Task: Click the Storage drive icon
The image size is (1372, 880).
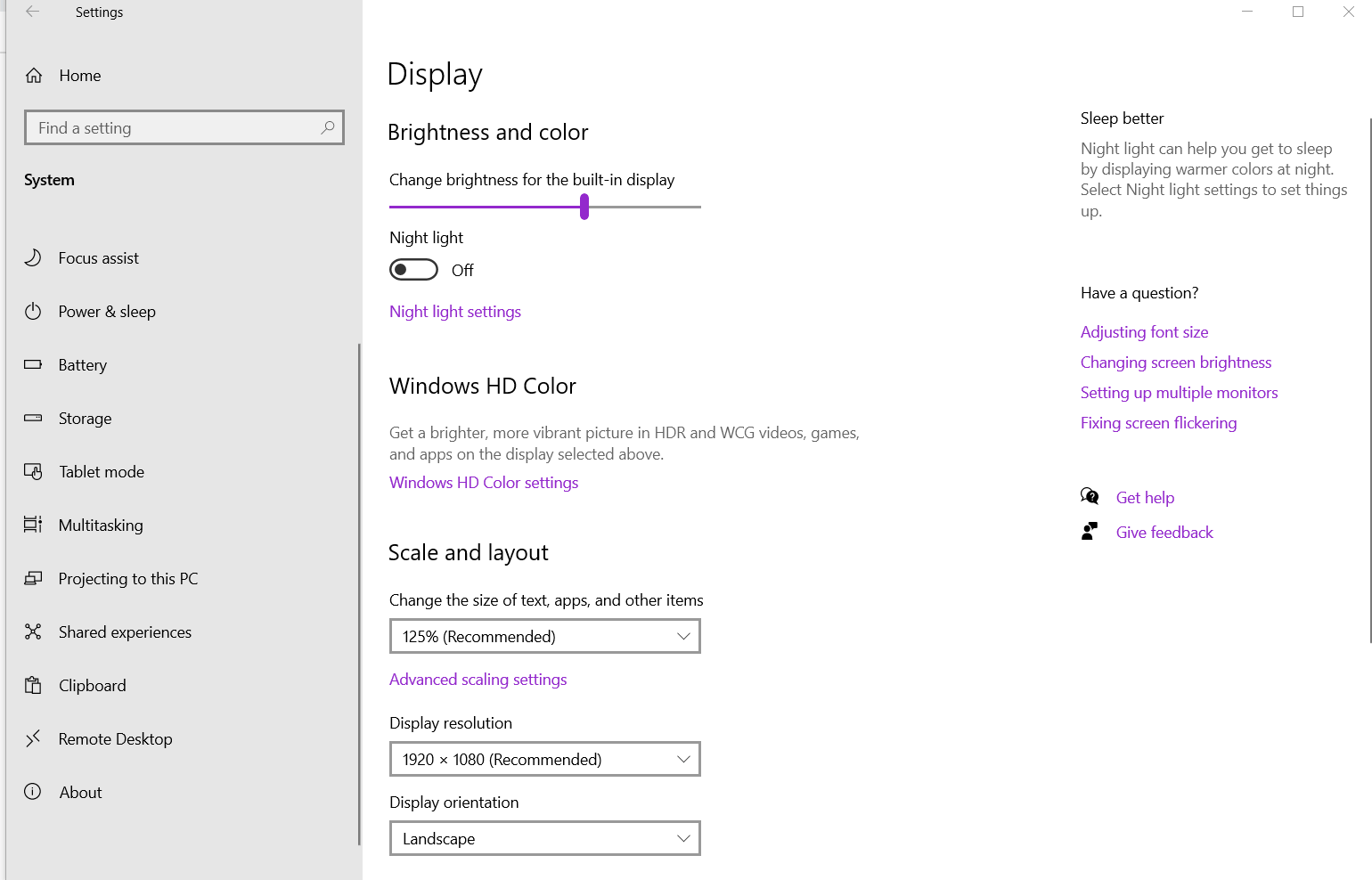Action: coord(33,418)
